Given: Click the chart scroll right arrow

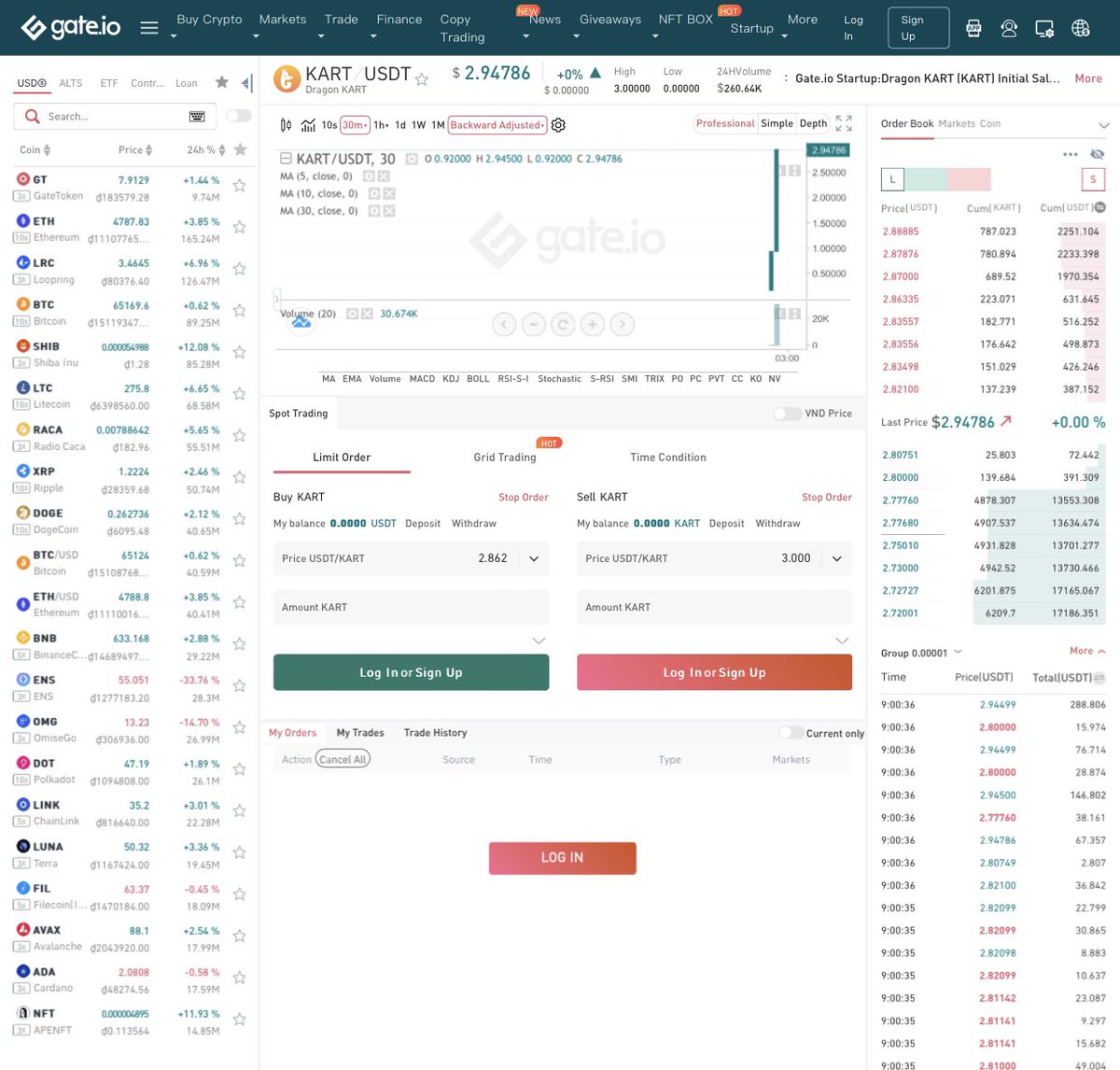Looking at the screenshot, I should [x=623, y=325].
